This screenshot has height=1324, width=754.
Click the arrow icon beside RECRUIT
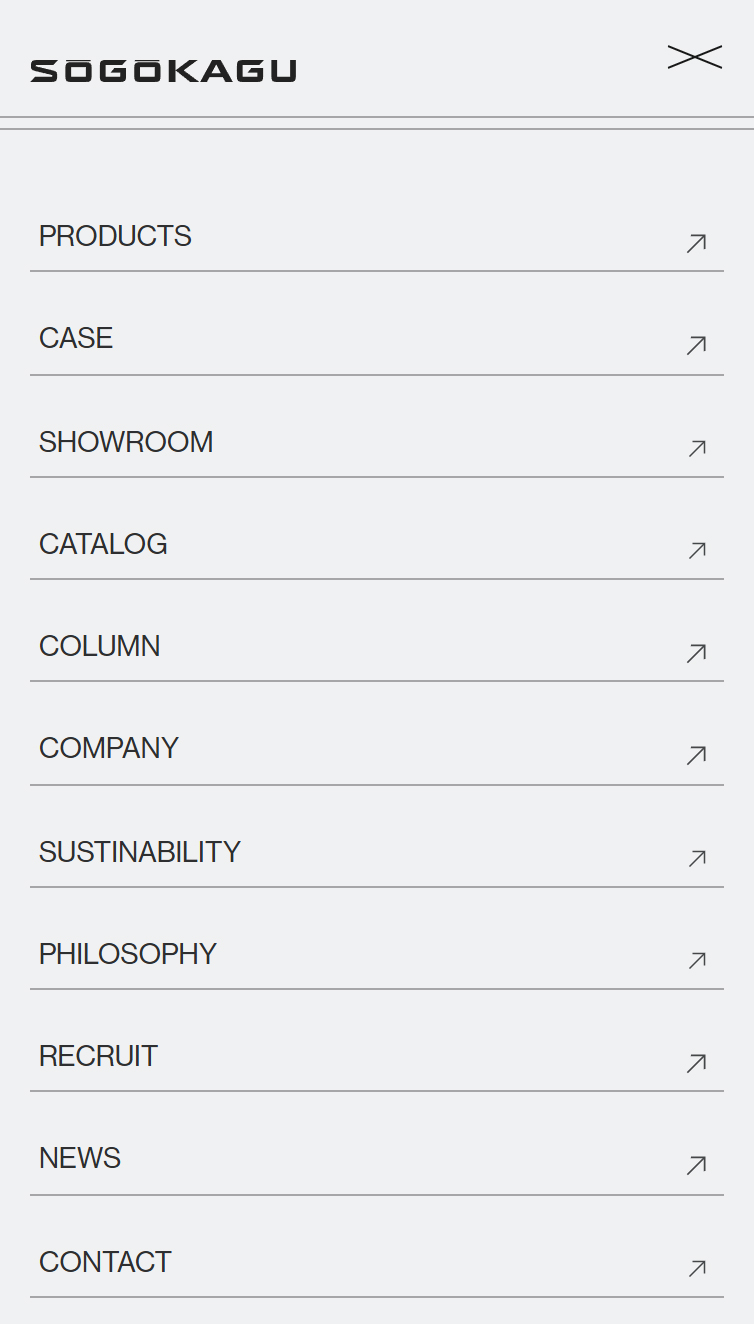[697, 1063]
